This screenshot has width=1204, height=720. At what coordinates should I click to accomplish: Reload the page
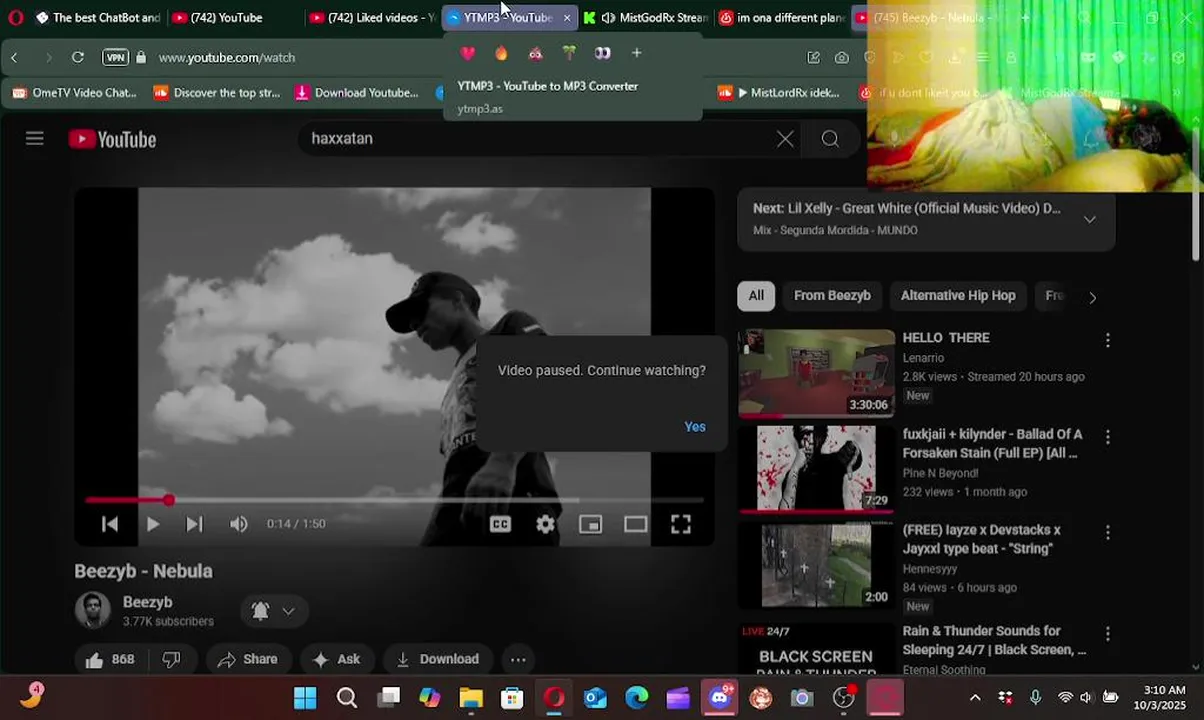click(78, 58)
